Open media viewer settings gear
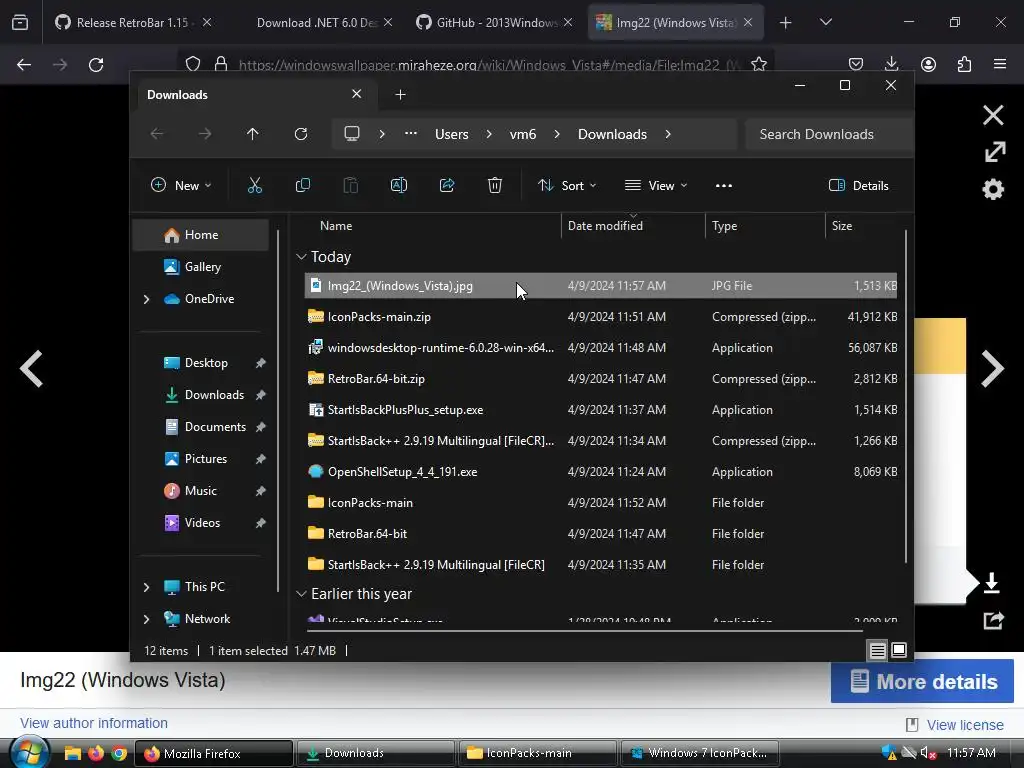The image size is (1024, 768). pyautogui.click(x=993, y=189)
